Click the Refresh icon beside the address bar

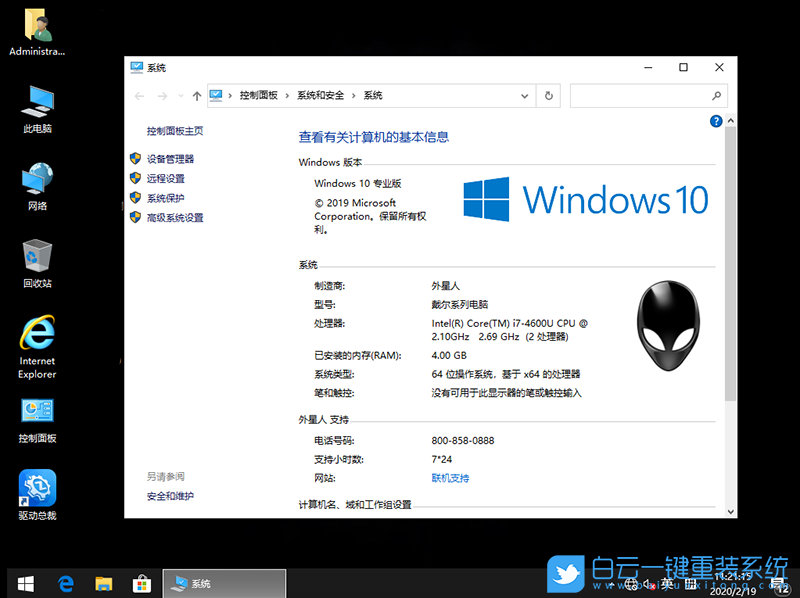click(x=548, y=96)
